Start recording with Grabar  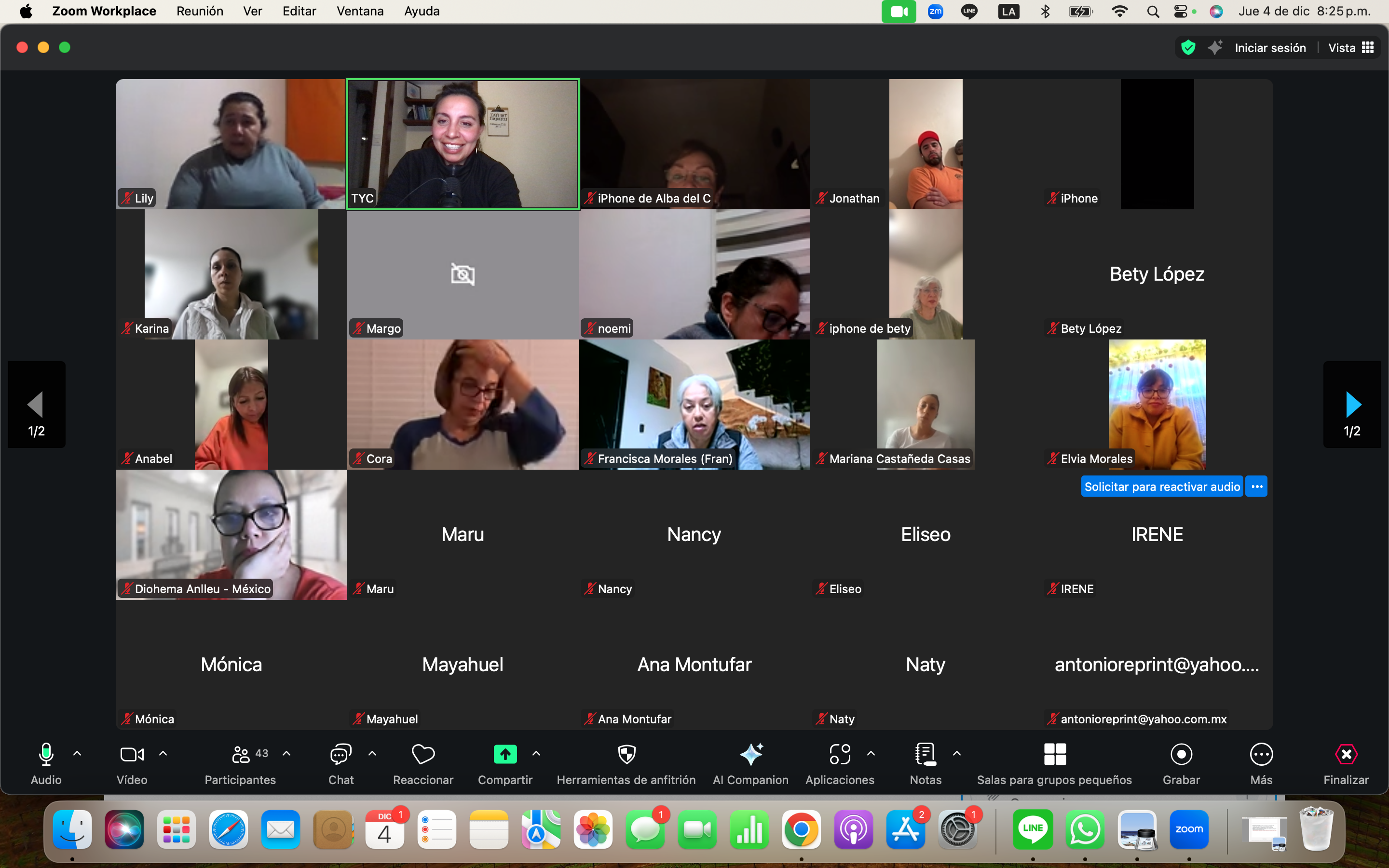[1181, 754]
